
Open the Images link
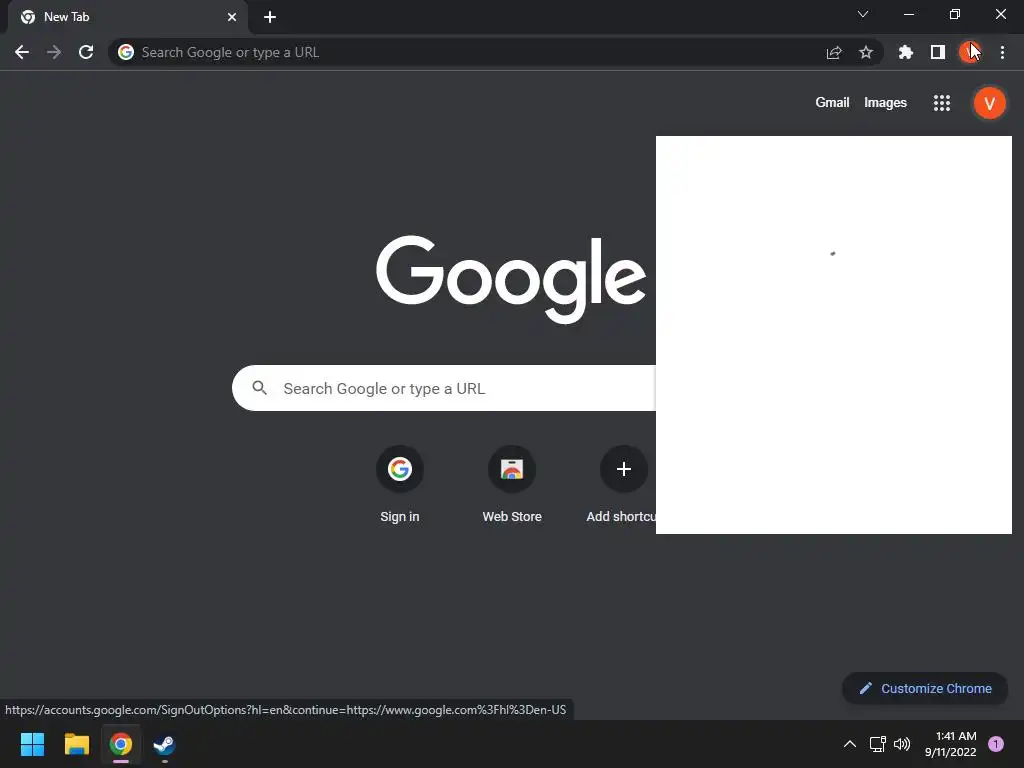(885, 103)
